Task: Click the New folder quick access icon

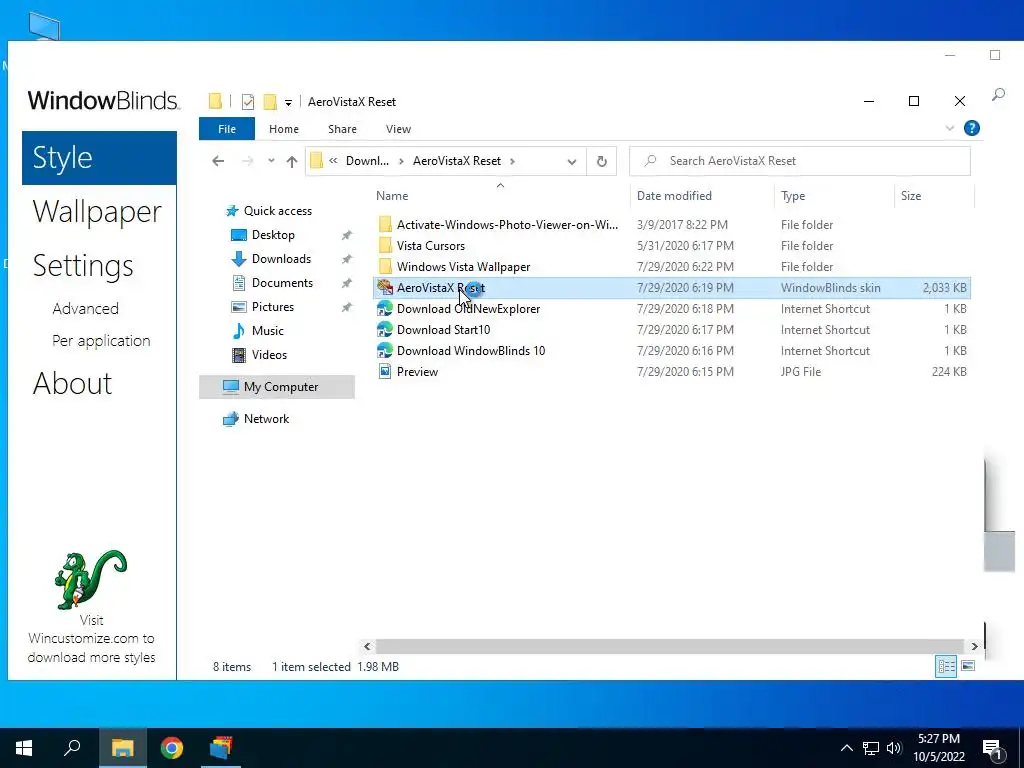Action: 270,102
